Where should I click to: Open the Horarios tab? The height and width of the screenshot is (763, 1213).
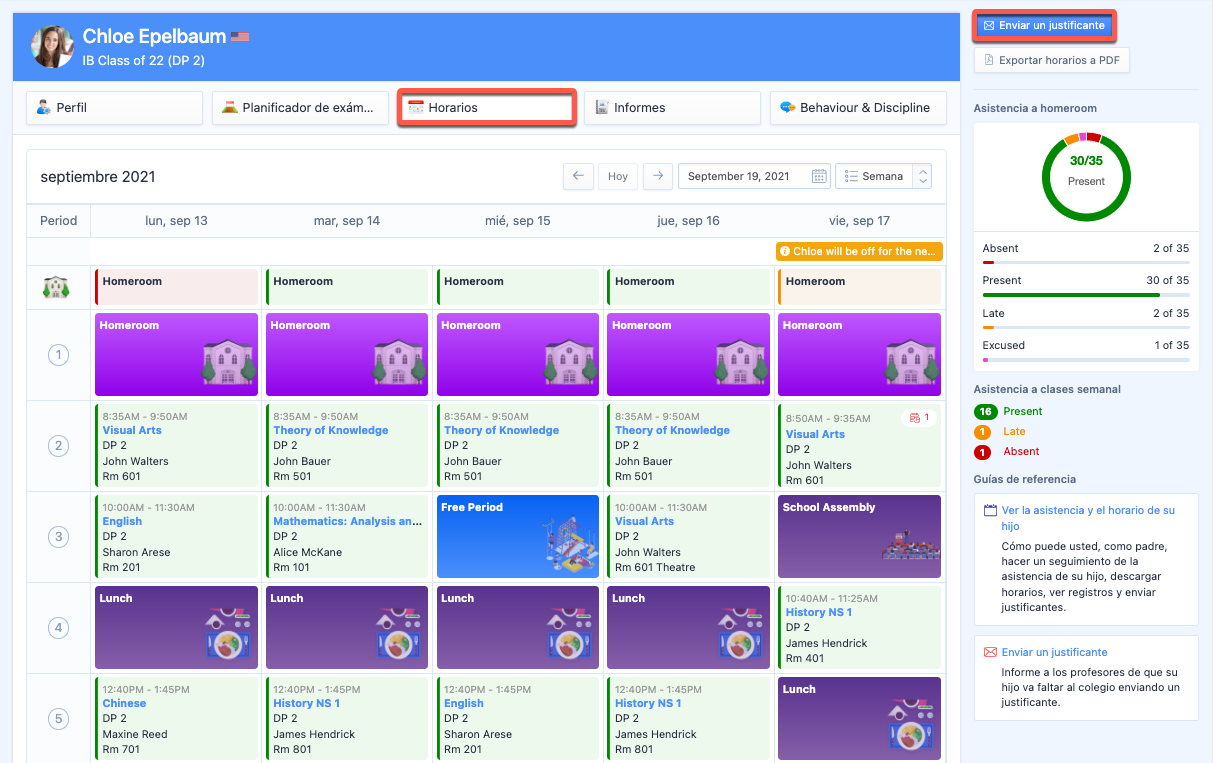pos(486,108)
